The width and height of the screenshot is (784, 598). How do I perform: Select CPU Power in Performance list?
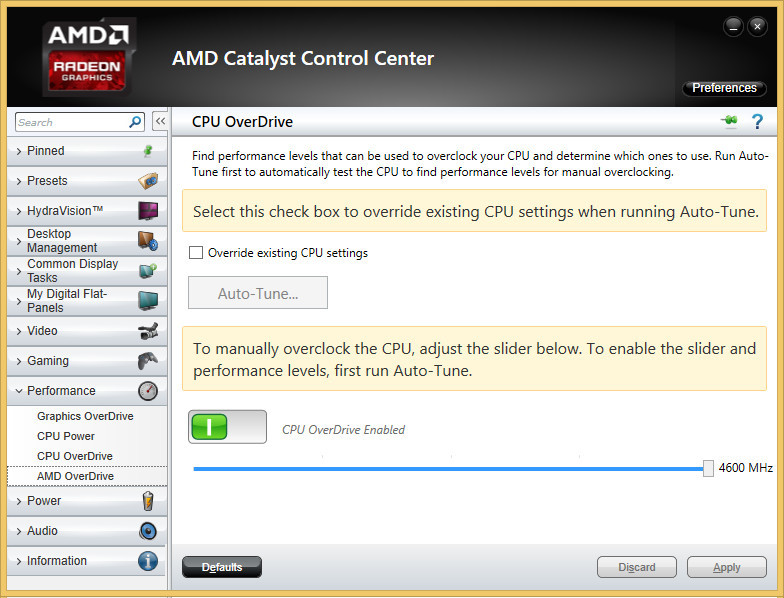click(x=66, y=436)
